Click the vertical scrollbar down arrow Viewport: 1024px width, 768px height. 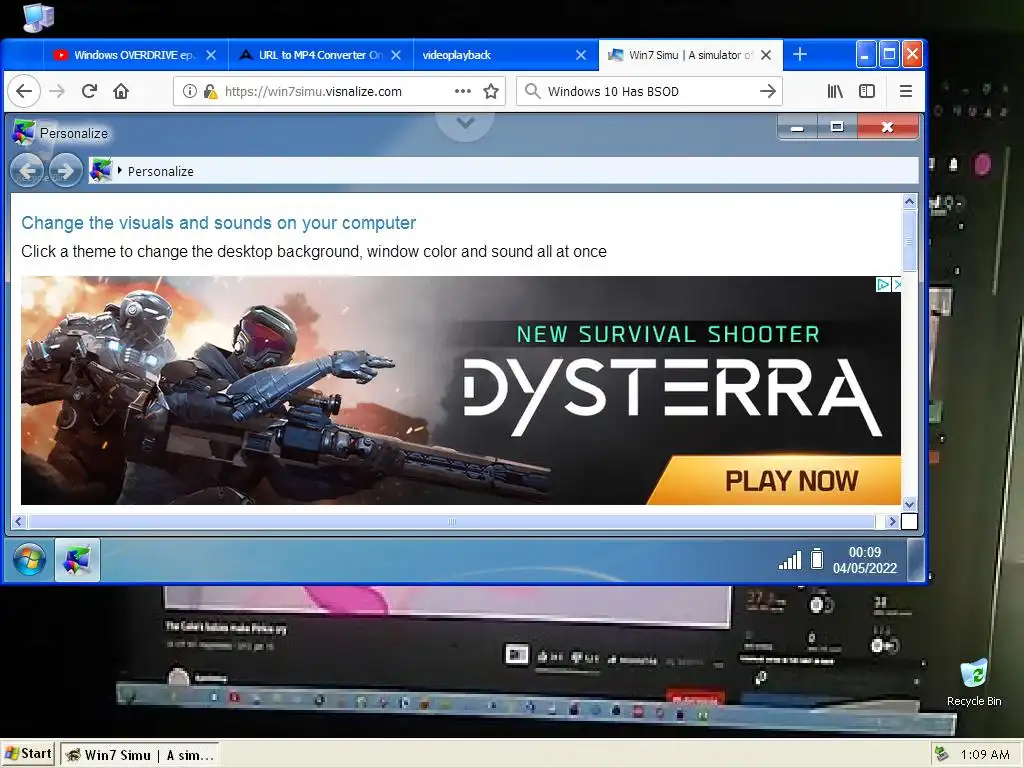click(909, 504)
